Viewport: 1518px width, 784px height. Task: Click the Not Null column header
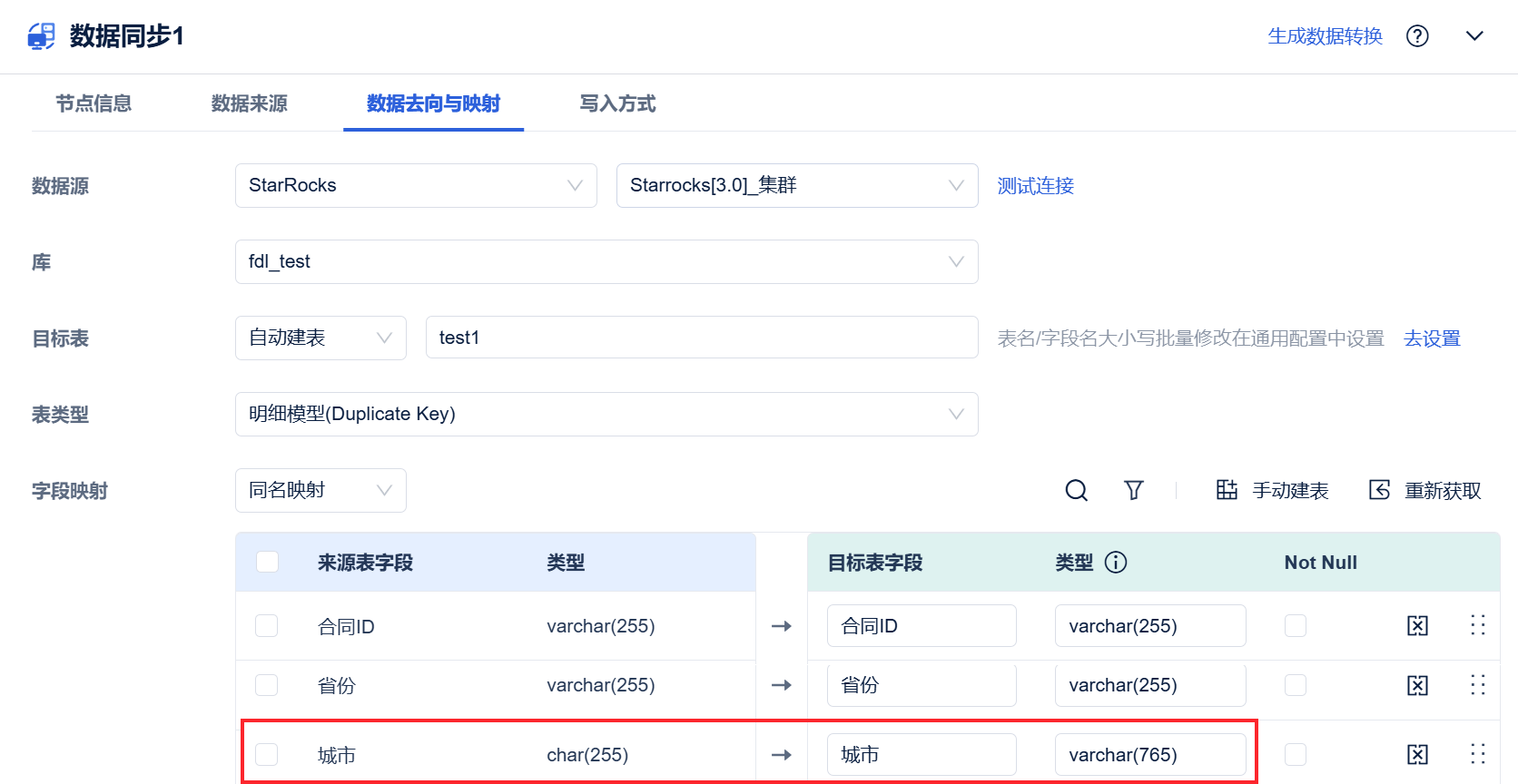[1321, 563]
